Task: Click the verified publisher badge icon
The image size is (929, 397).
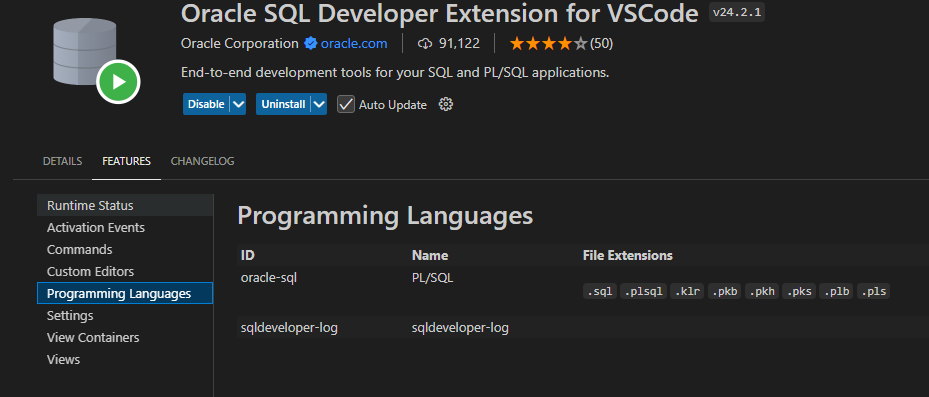Action: [310, 43]
